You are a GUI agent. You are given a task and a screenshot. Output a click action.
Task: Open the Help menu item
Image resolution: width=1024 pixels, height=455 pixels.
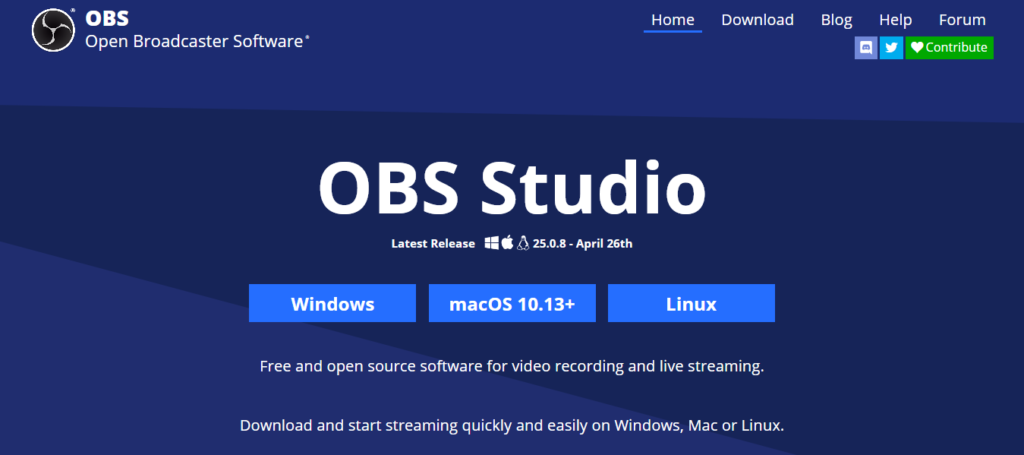pyautogui.click(x=895, y=20)
